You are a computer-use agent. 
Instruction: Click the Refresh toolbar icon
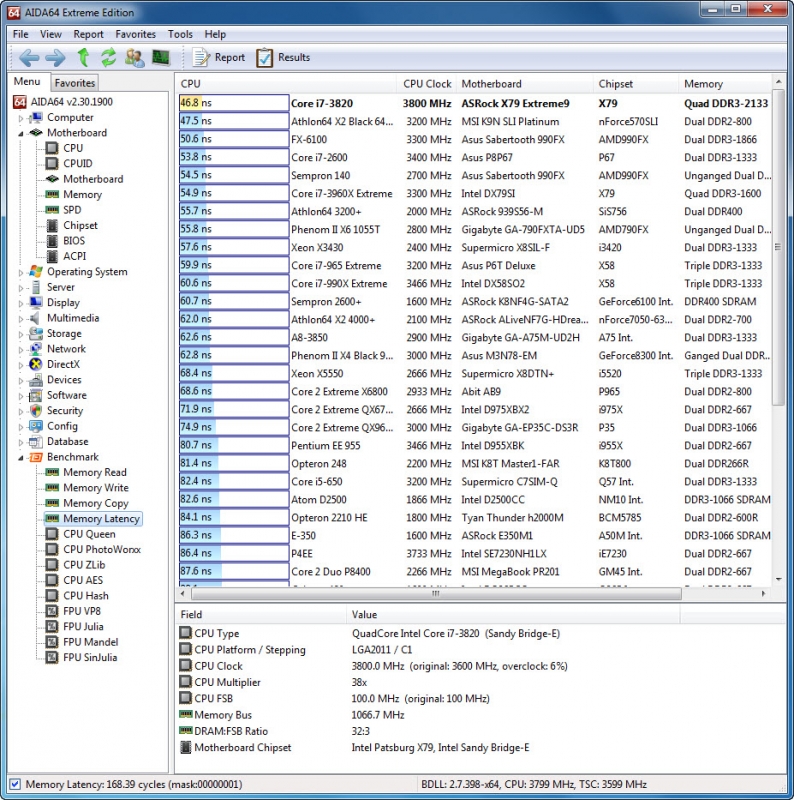coord(108,58)
